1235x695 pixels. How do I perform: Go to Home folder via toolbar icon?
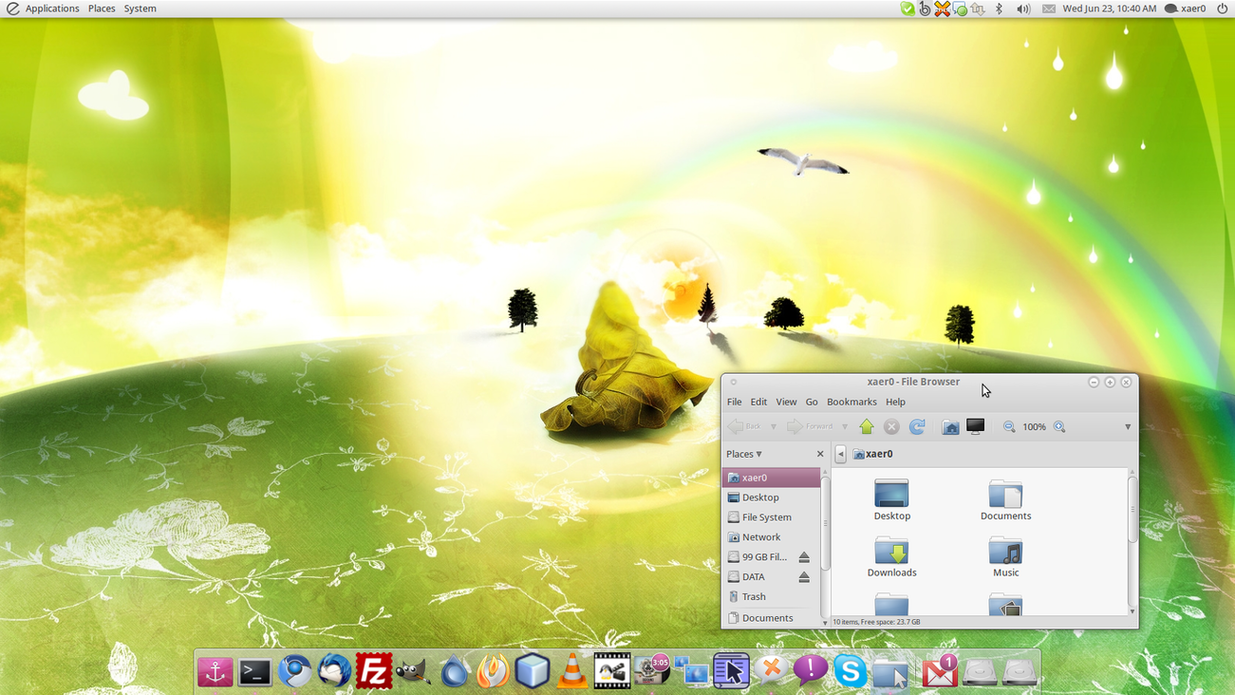950,427
